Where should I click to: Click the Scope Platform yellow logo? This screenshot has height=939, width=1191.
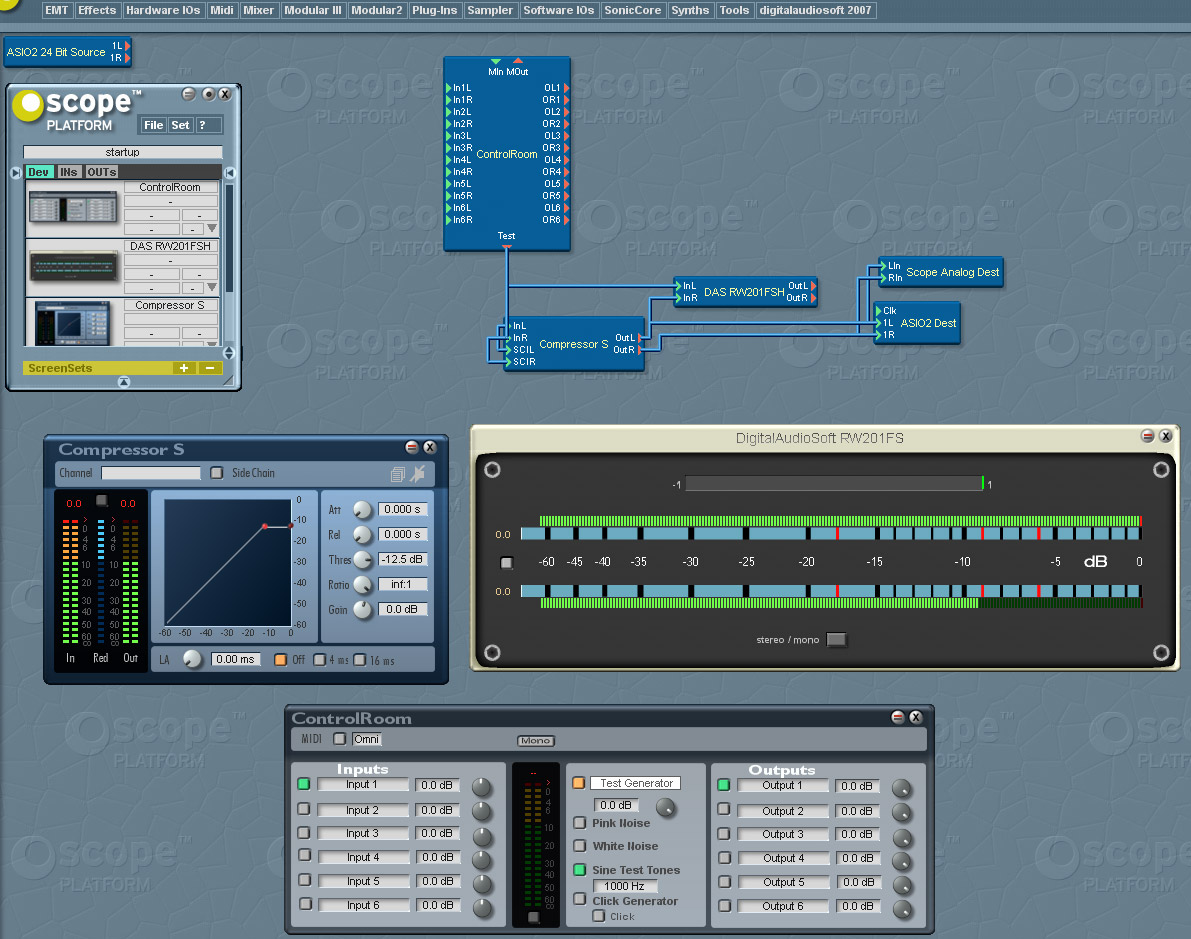coord(28,106)
